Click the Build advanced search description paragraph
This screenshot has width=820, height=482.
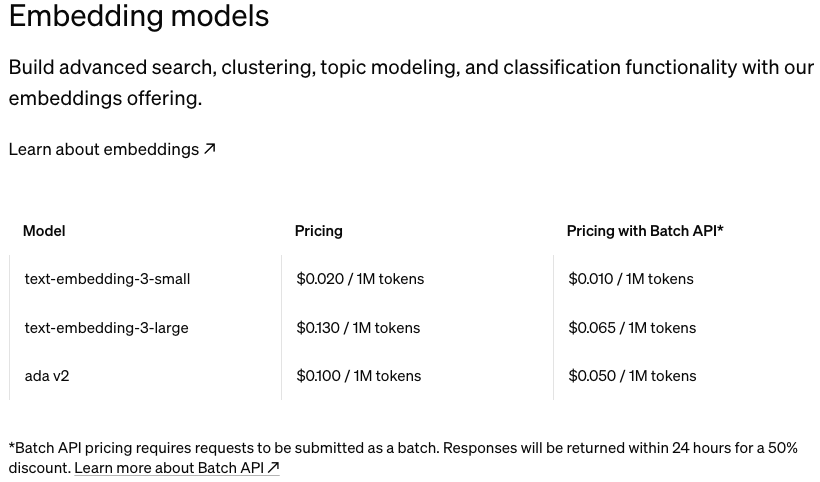tap(411, 83)
